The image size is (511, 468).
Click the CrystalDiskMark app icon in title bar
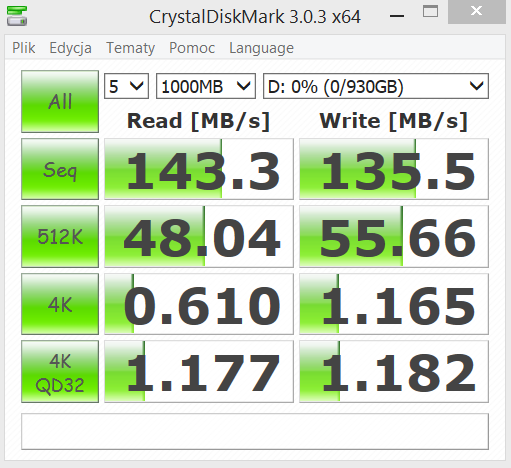point(17,16)
